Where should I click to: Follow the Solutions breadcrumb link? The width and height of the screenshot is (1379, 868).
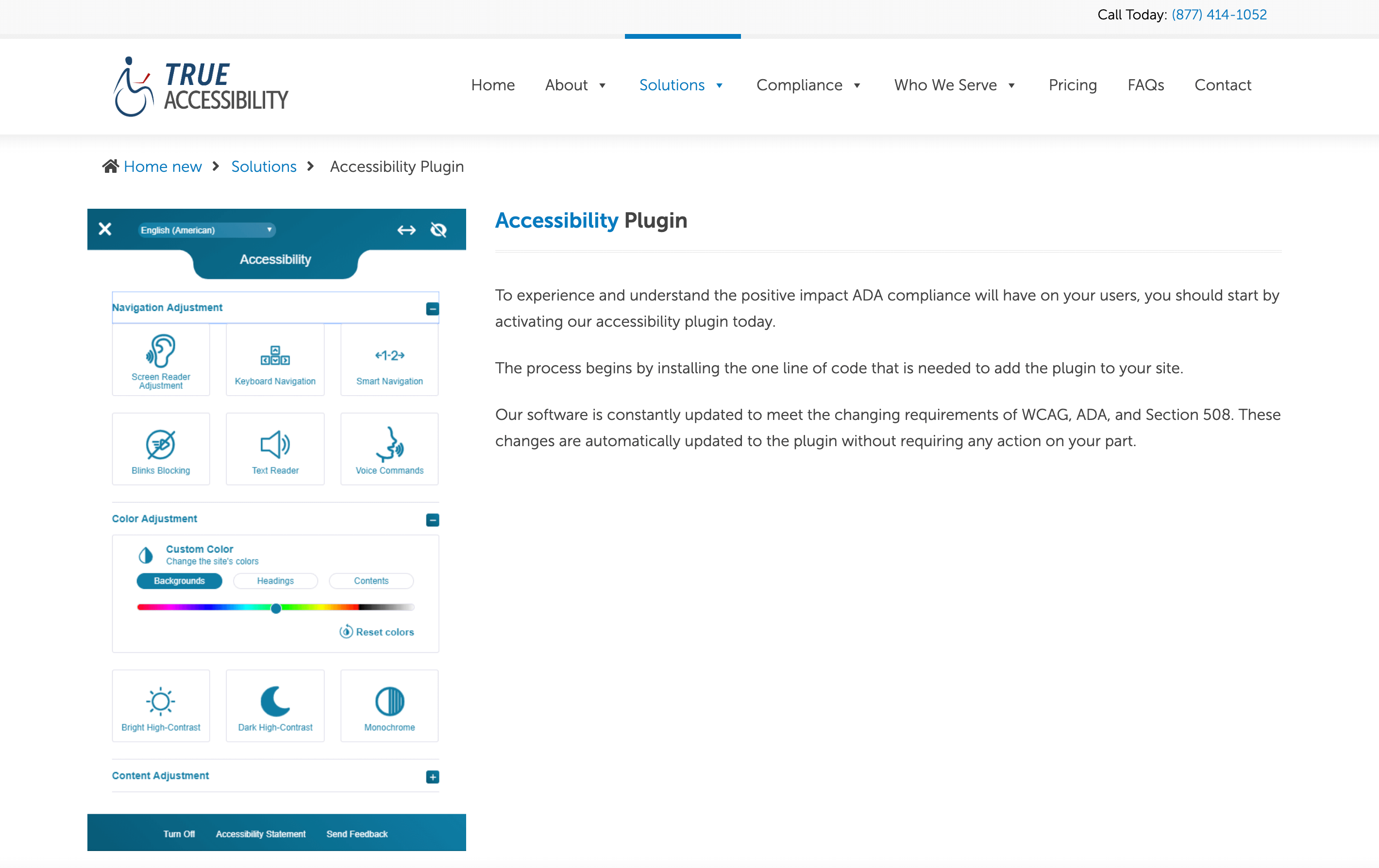(264, 167)
